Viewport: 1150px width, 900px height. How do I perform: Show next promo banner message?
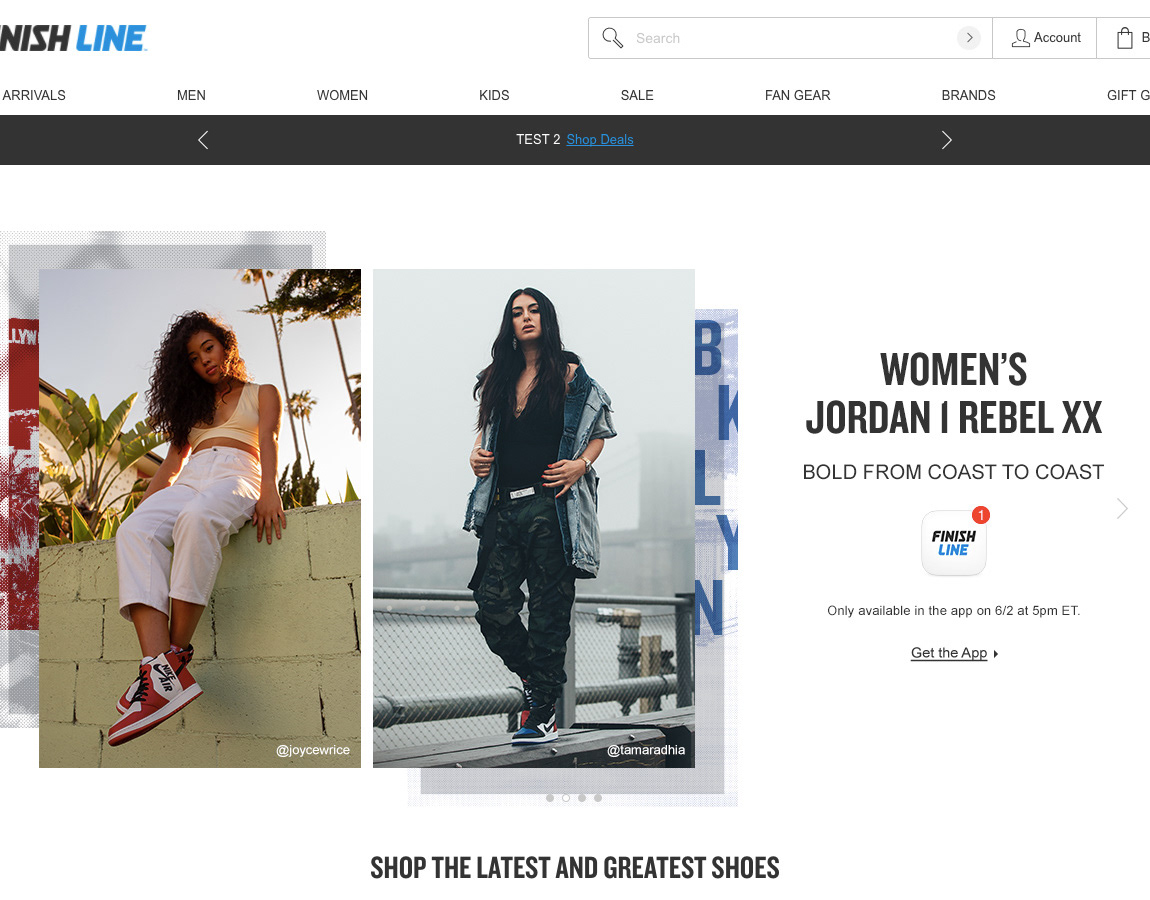click(946, 140)
